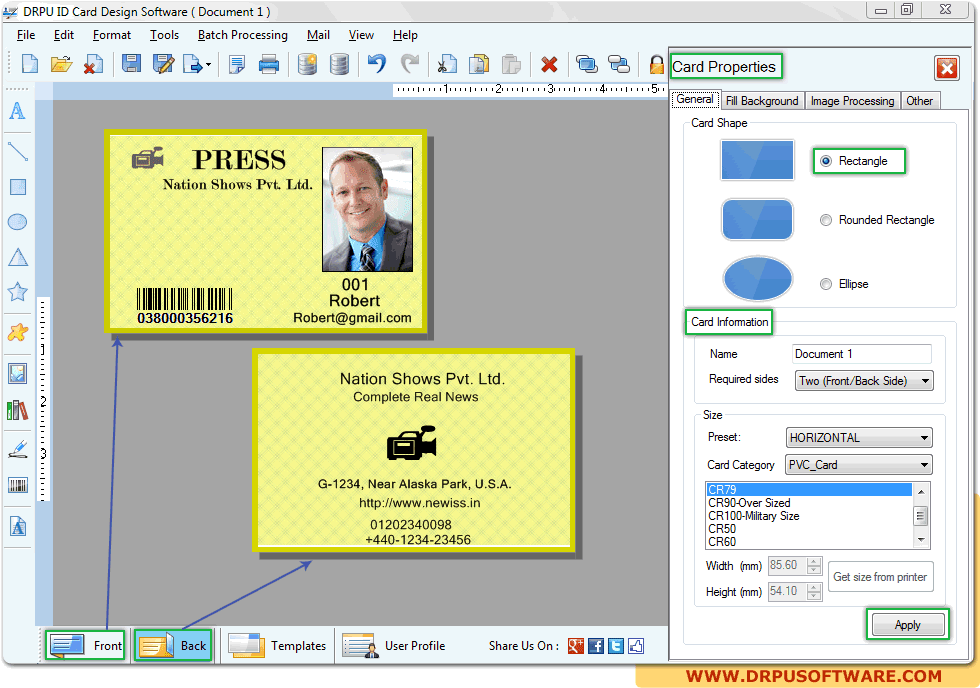The height and width of the screenshot is (688, 980).
Task: Open the View menu
Action: click(361, 35)
